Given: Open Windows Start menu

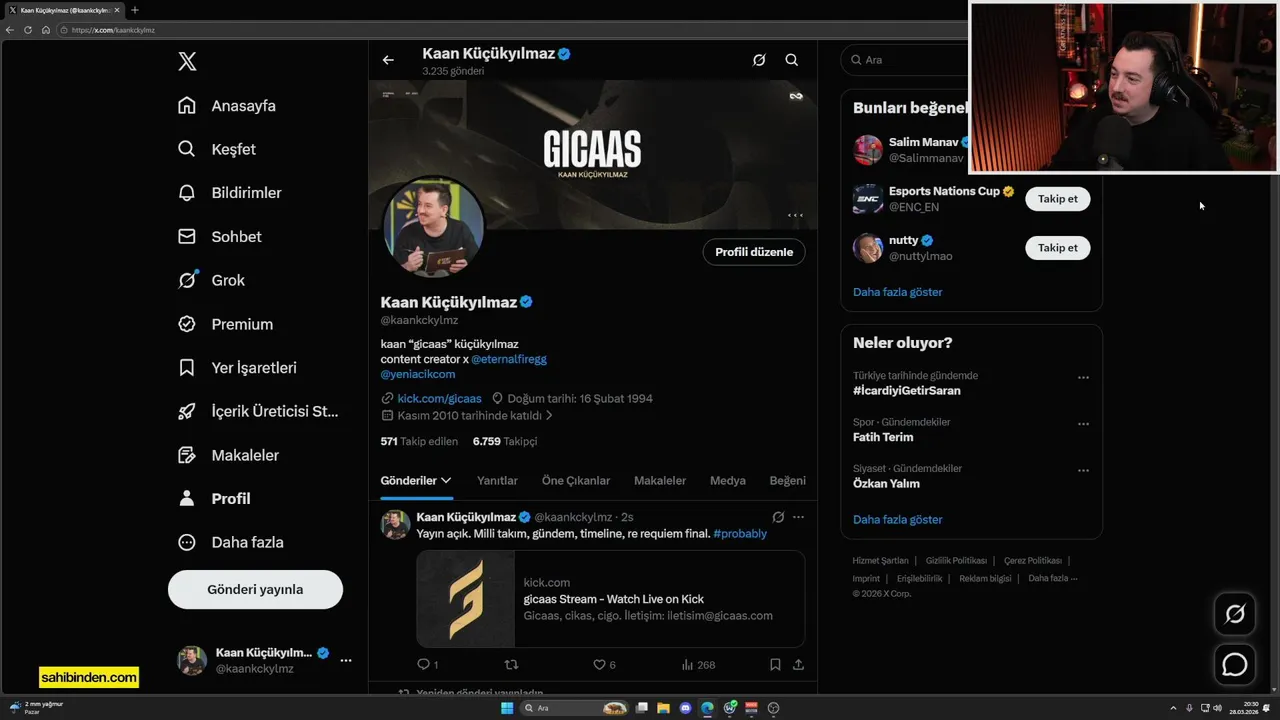Looking at the screenshot, I should tap(507, 708).
